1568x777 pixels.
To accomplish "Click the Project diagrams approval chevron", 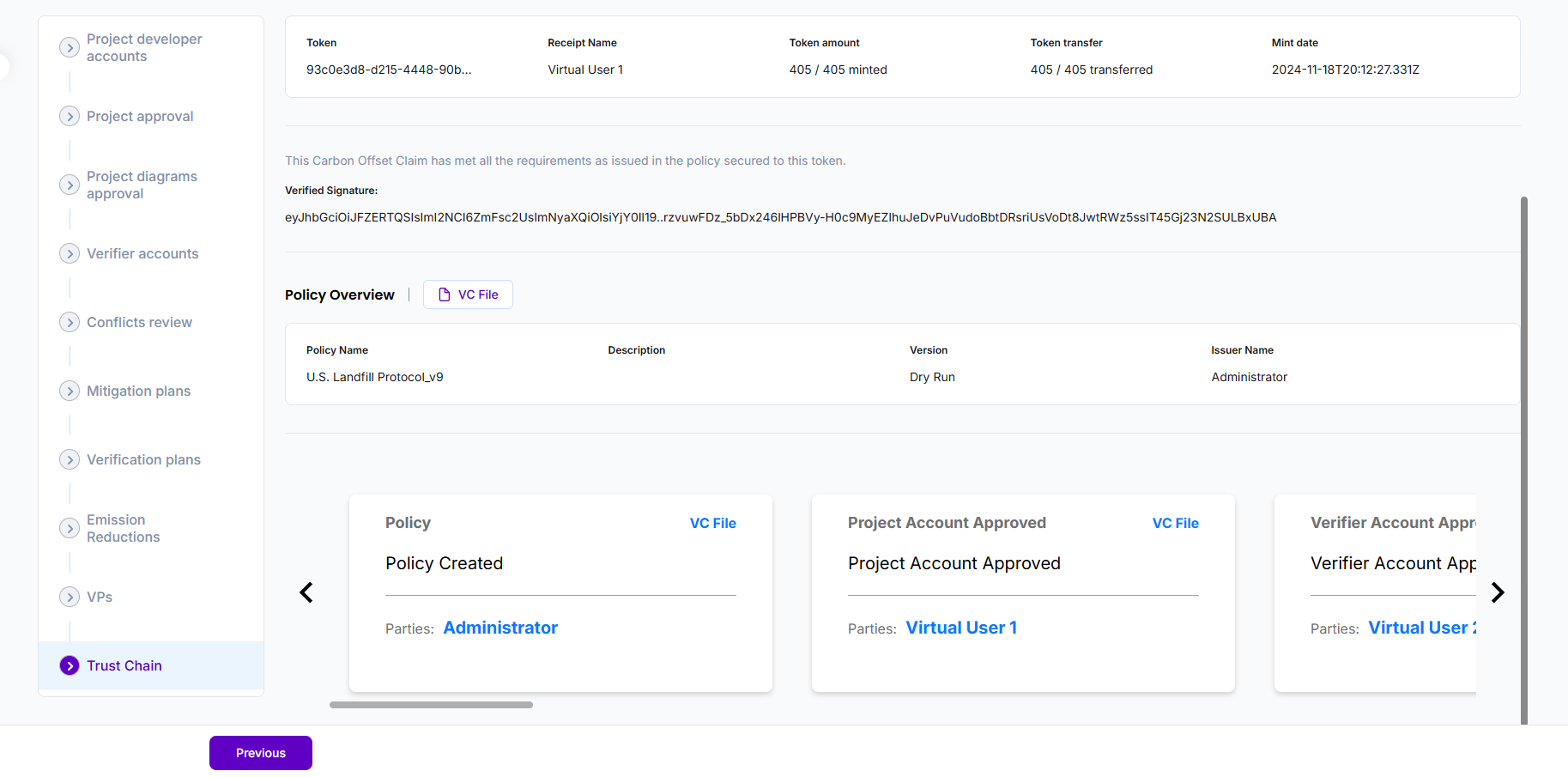I will (70, 185).
